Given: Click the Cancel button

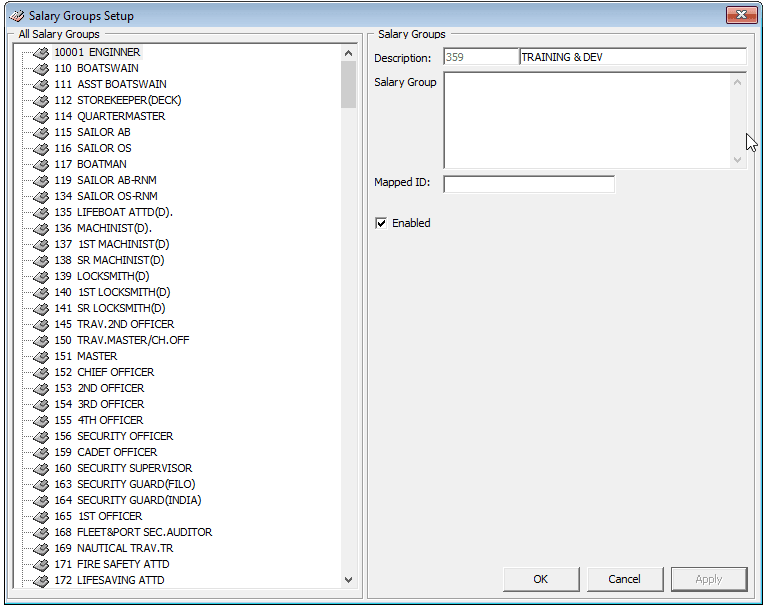Looking at the screenshot, I should [x=624, y=579].
